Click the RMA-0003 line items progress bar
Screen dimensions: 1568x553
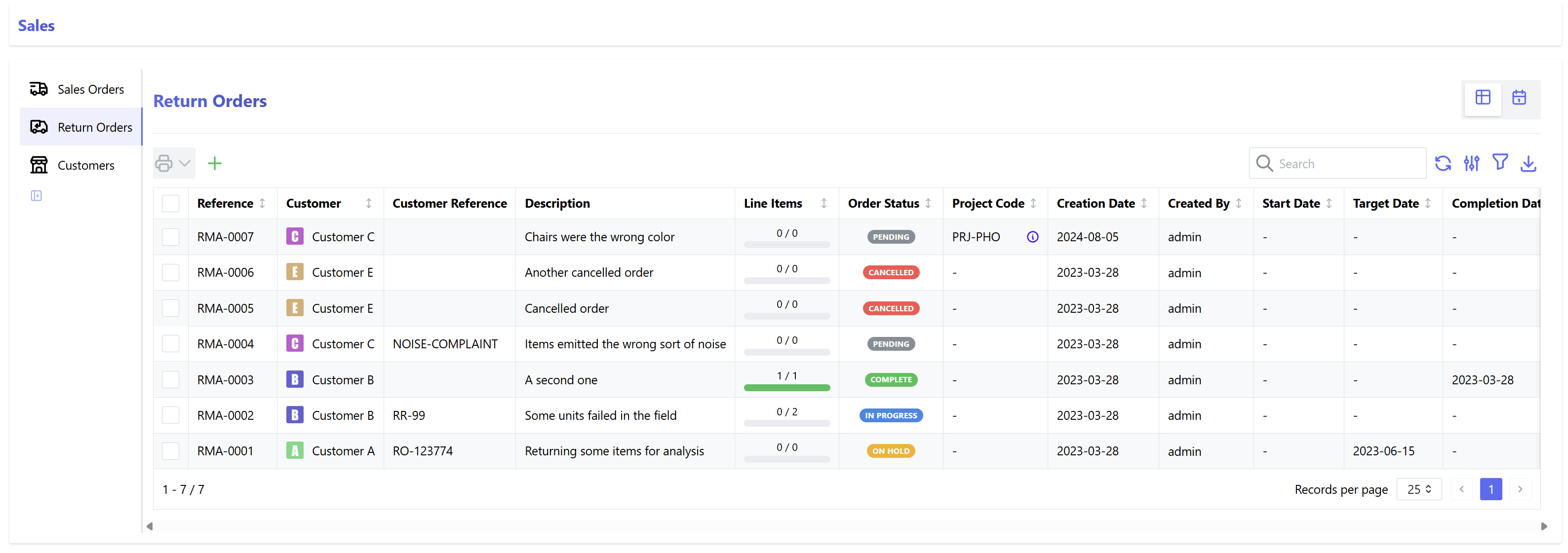(x=786, y=388)
